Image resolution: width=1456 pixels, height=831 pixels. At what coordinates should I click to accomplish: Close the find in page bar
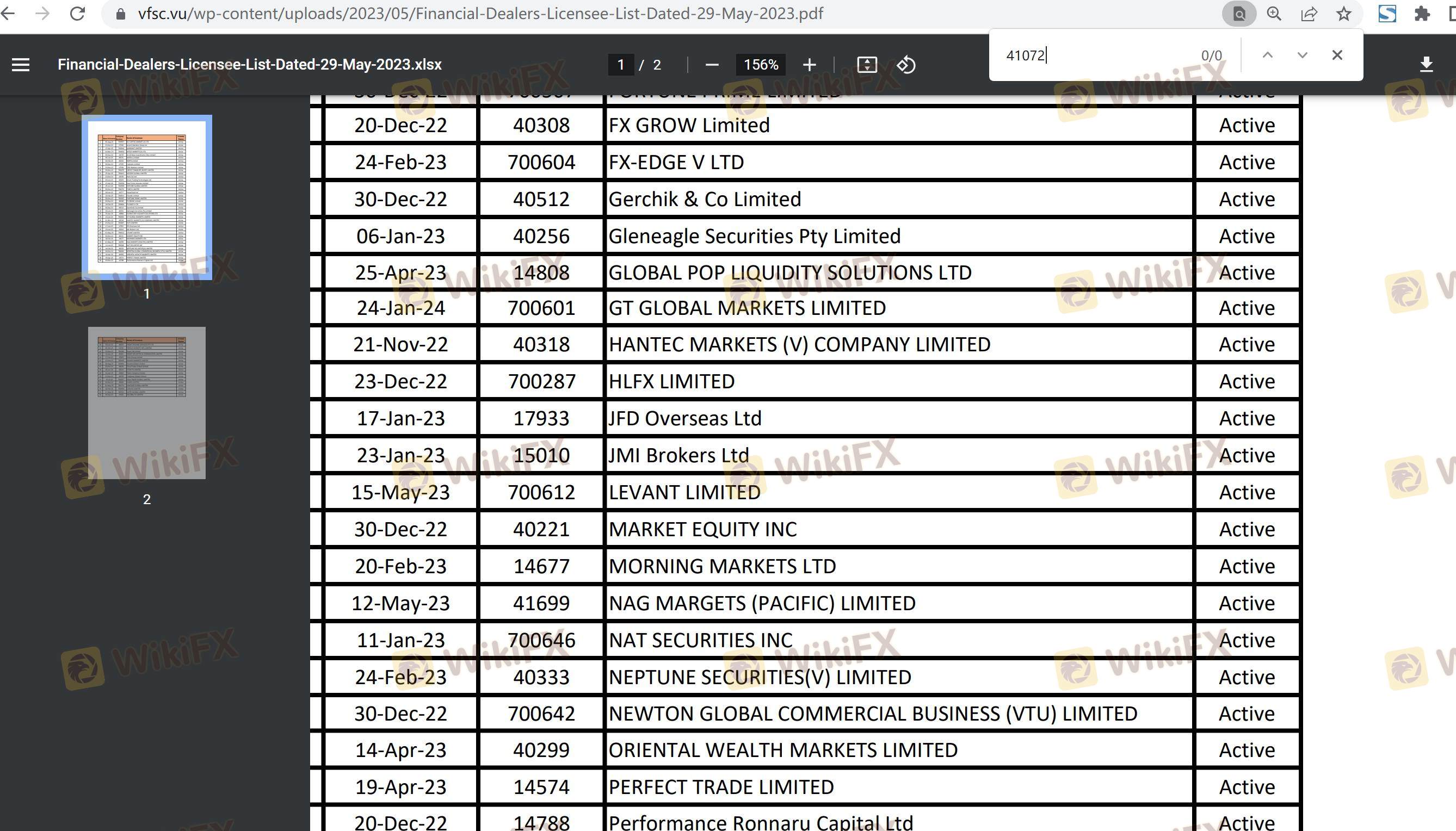coord(1337,55)
